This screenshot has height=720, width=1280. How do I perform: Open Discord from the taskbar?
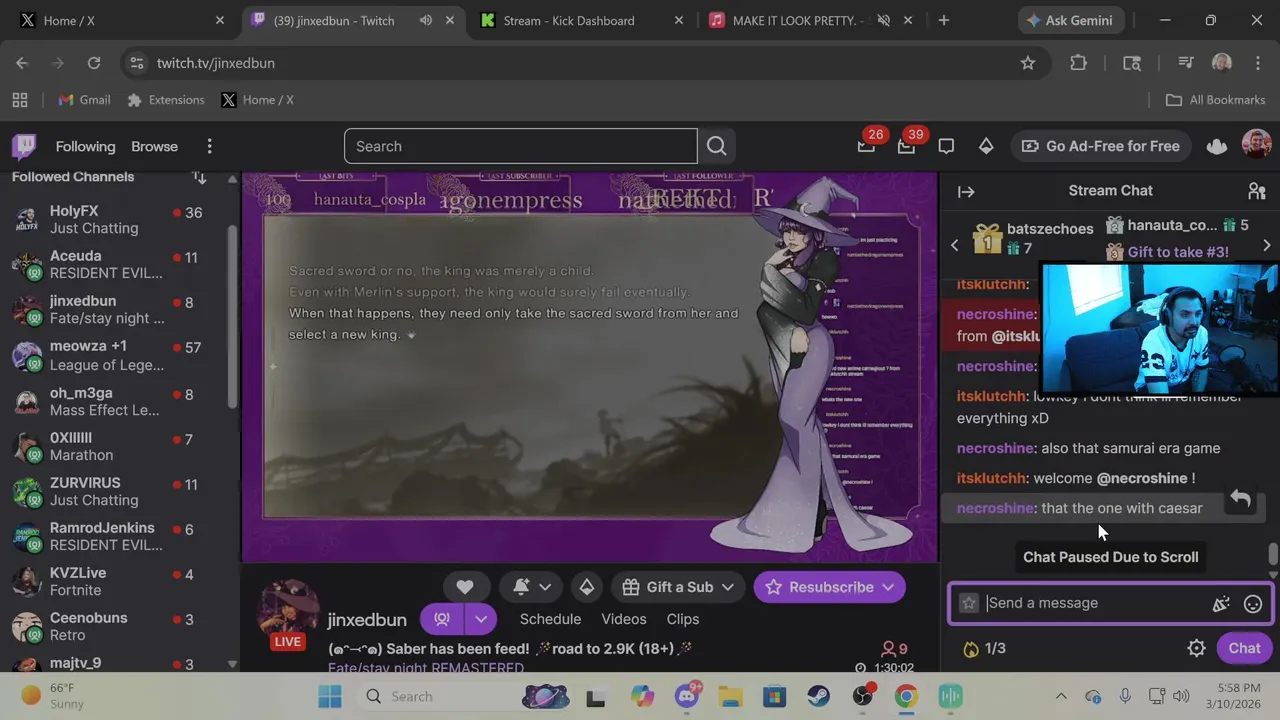[687, 696]
